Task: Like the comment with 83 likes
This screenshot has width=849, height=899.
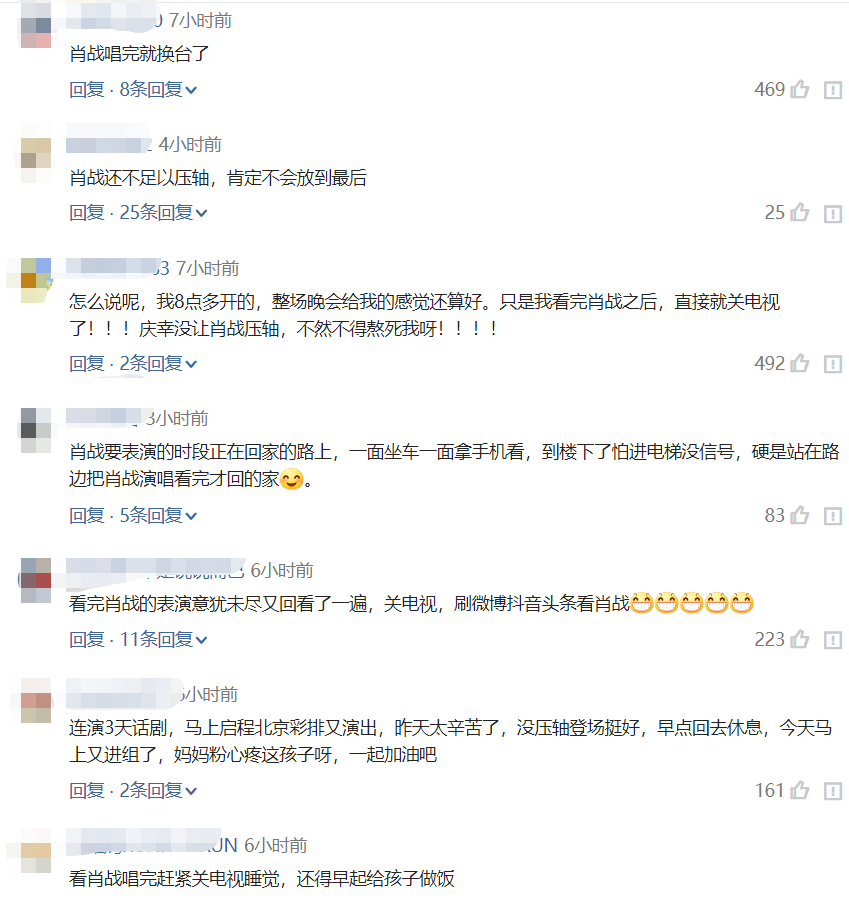Action: click(x=800, y=515)
